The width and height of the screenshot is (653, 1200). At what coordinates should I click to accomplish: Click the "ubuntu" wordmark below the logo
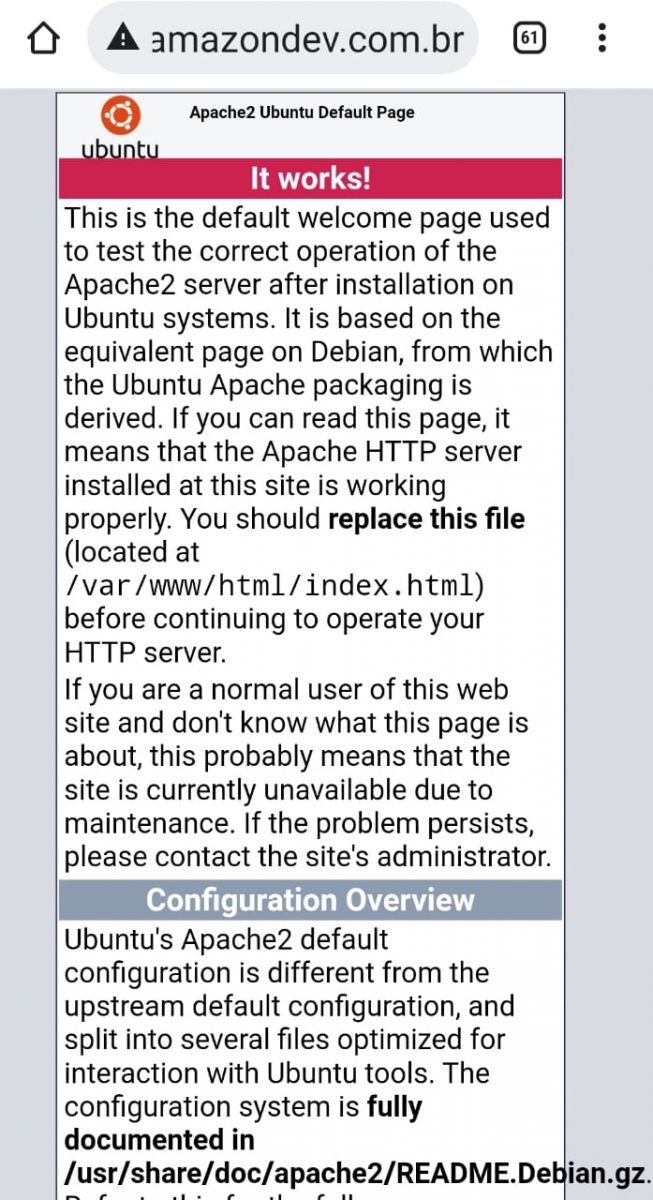119,149
